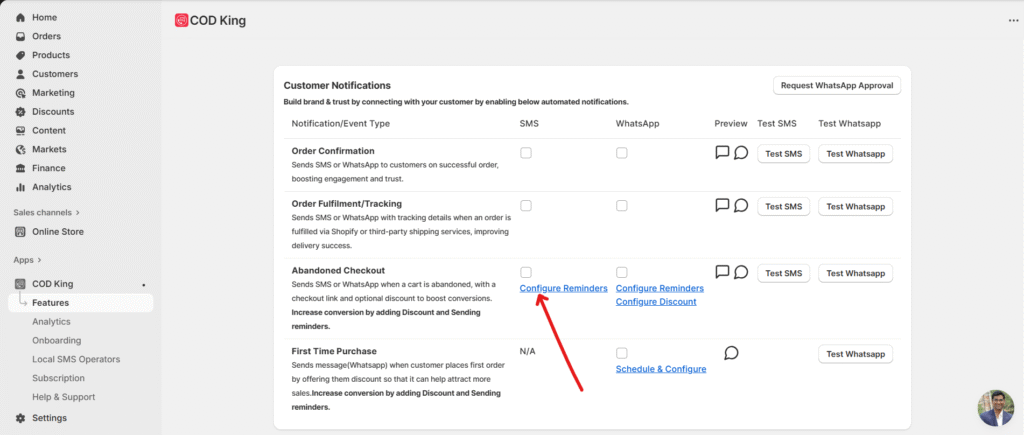Open the three-dot menu at top right
Screen dimensions: 1024x435
[1013, 20]
